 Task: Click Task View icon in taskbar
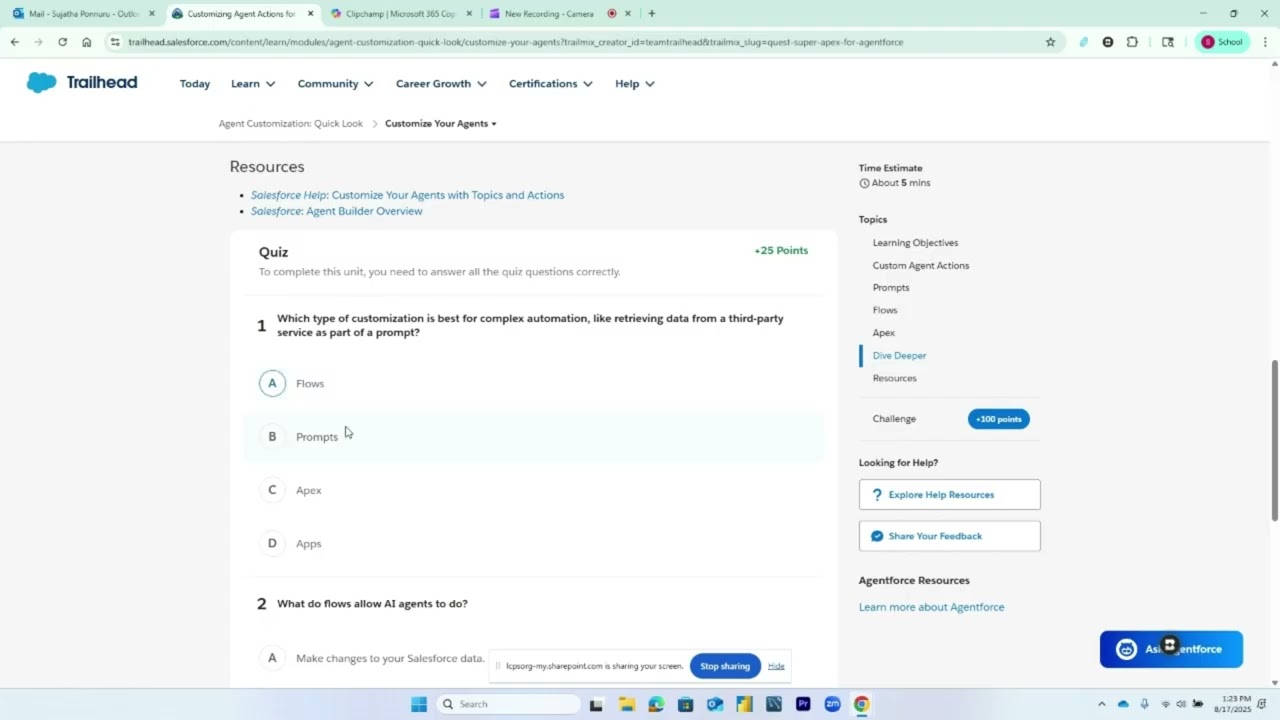point(596,704)
